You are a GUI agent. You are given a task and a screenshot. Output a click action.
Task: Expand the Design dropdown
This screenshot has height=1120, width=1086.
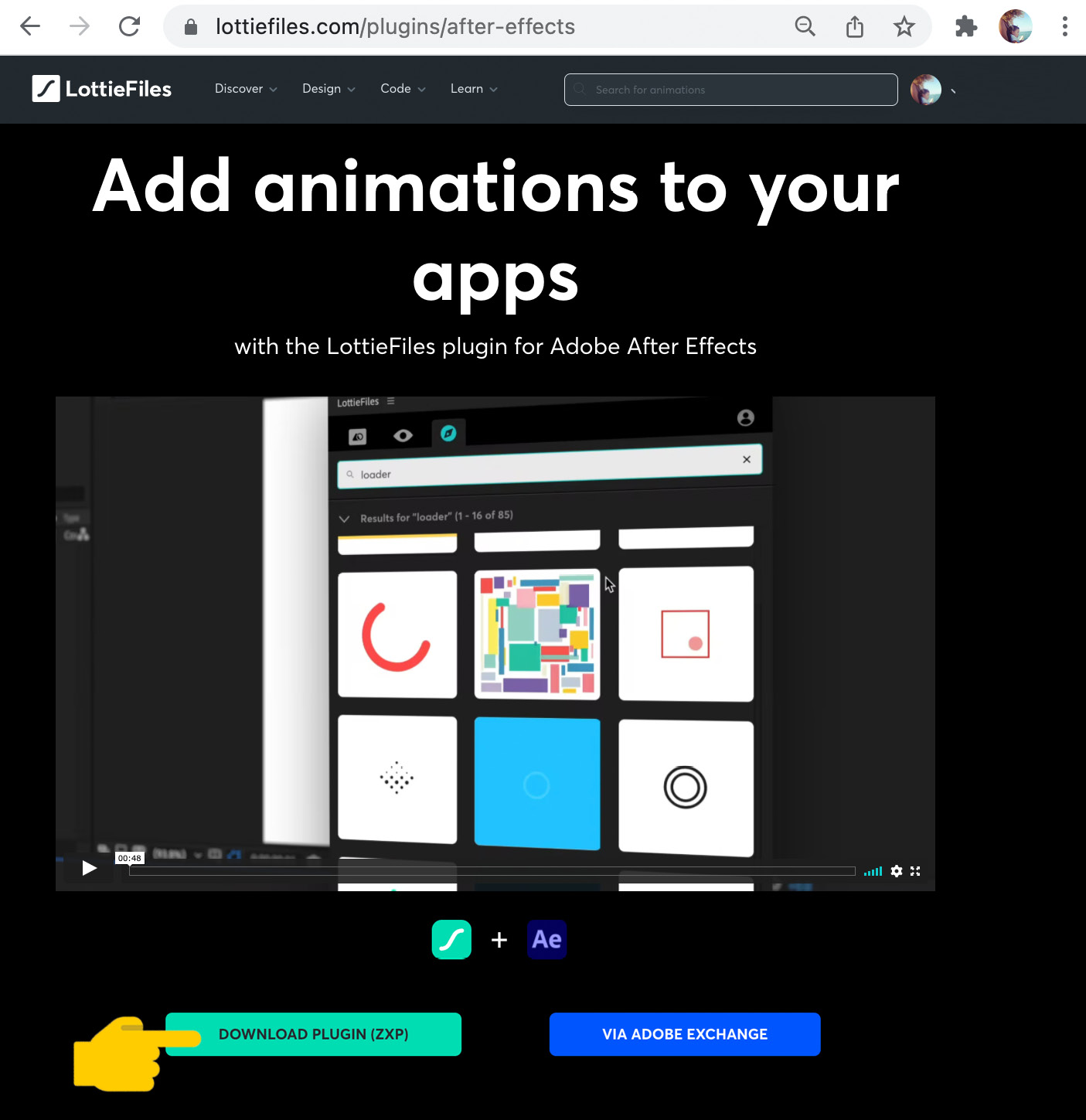329,89
